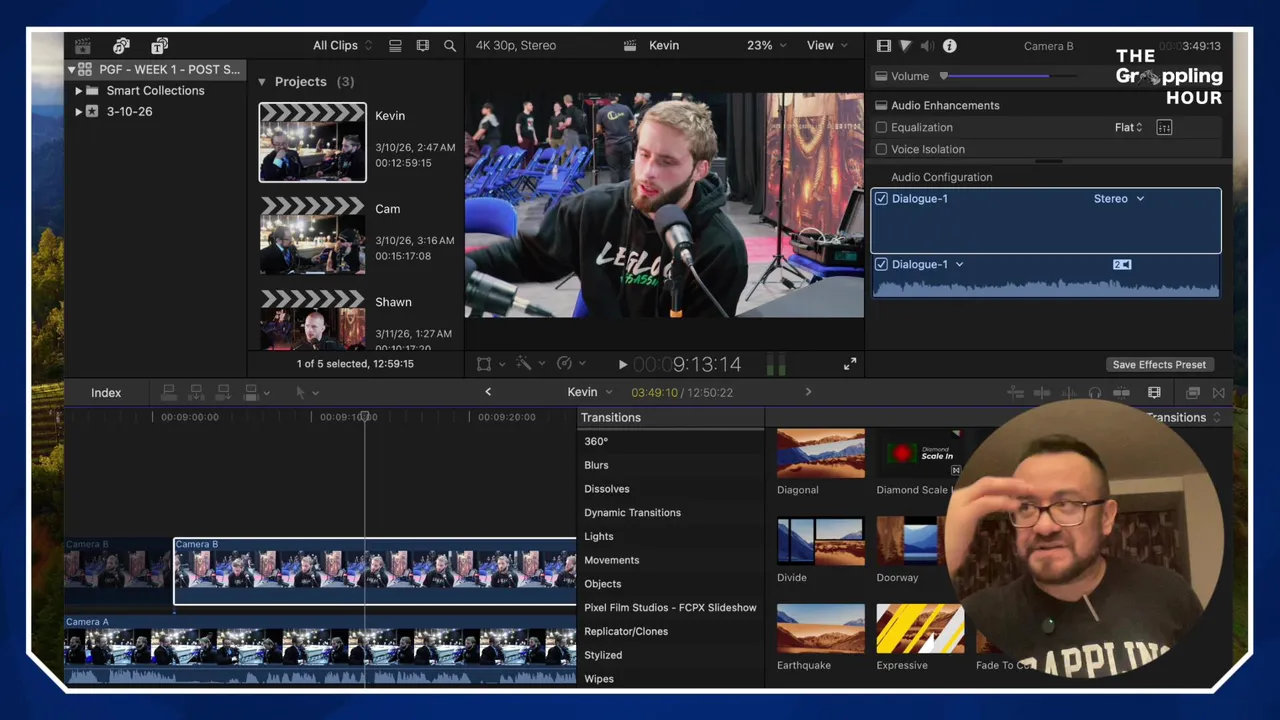Show the Effects browser icon
This screenshot has width=1280, height=720.
(x=1193, y=393)
